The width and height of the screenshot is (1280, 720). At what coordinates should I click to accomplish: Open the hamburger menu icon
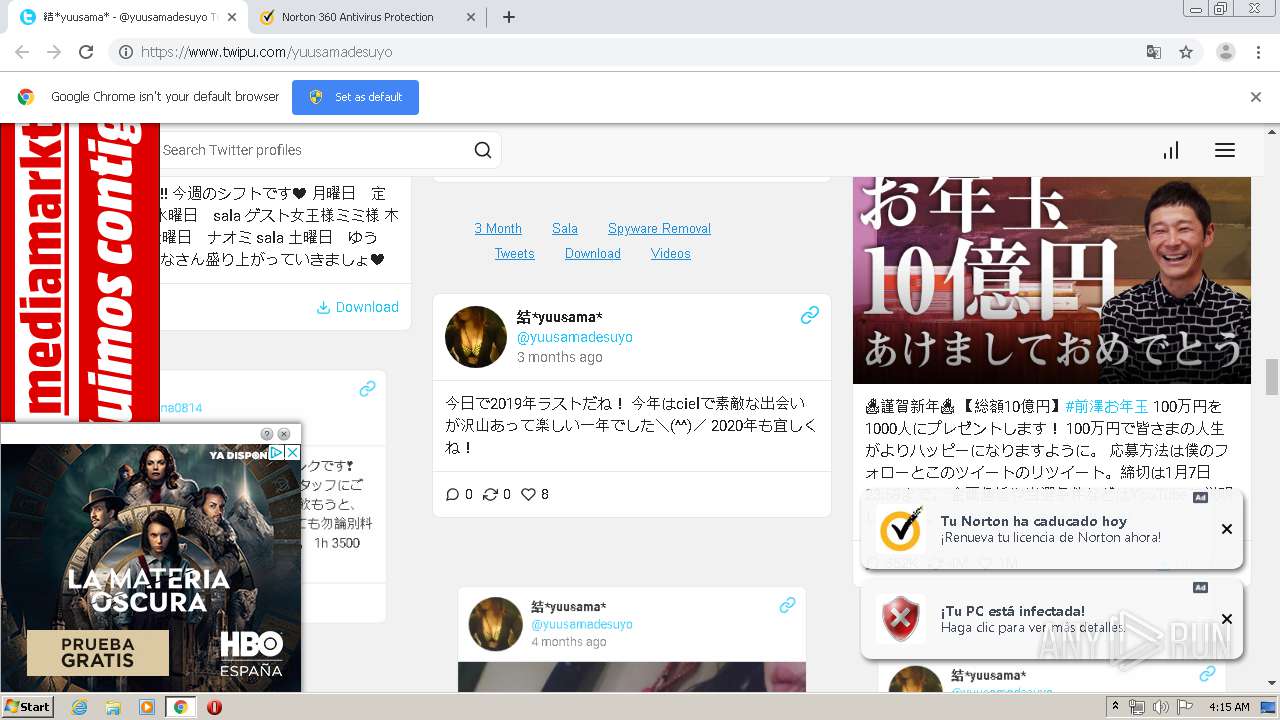pos(1225,150)
